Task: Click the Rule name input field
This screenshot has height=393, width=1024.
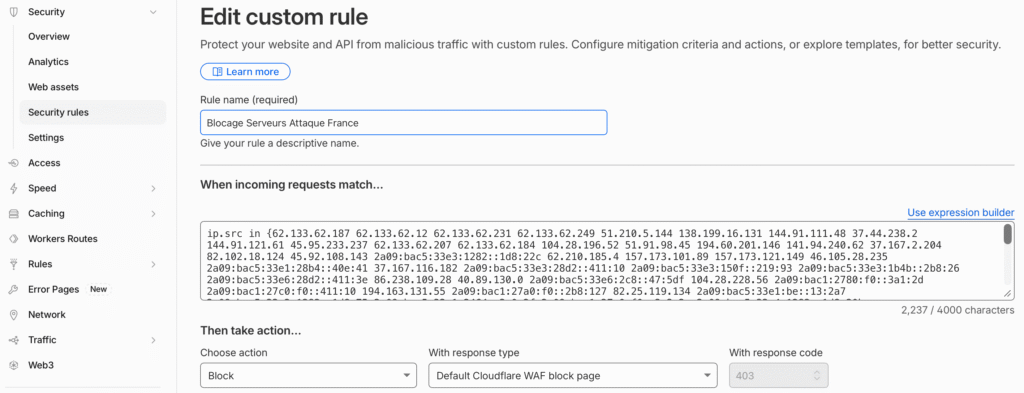Action: point(404,123)
